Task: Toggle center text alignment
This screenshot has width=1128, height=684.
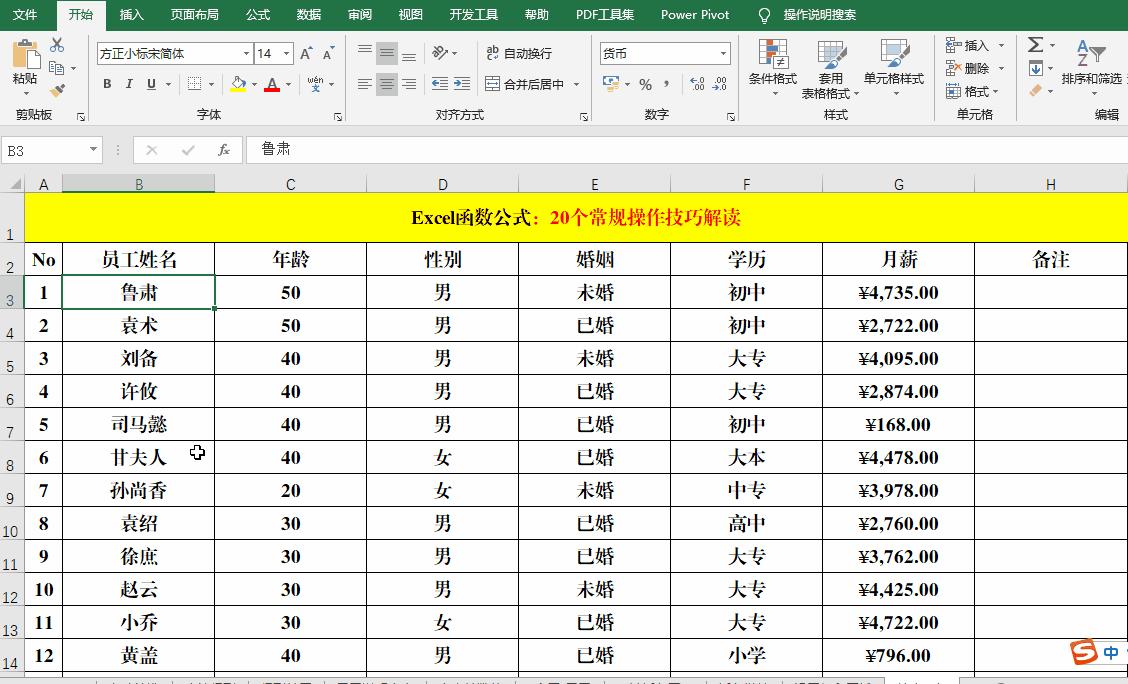Action: click(385, 85)
